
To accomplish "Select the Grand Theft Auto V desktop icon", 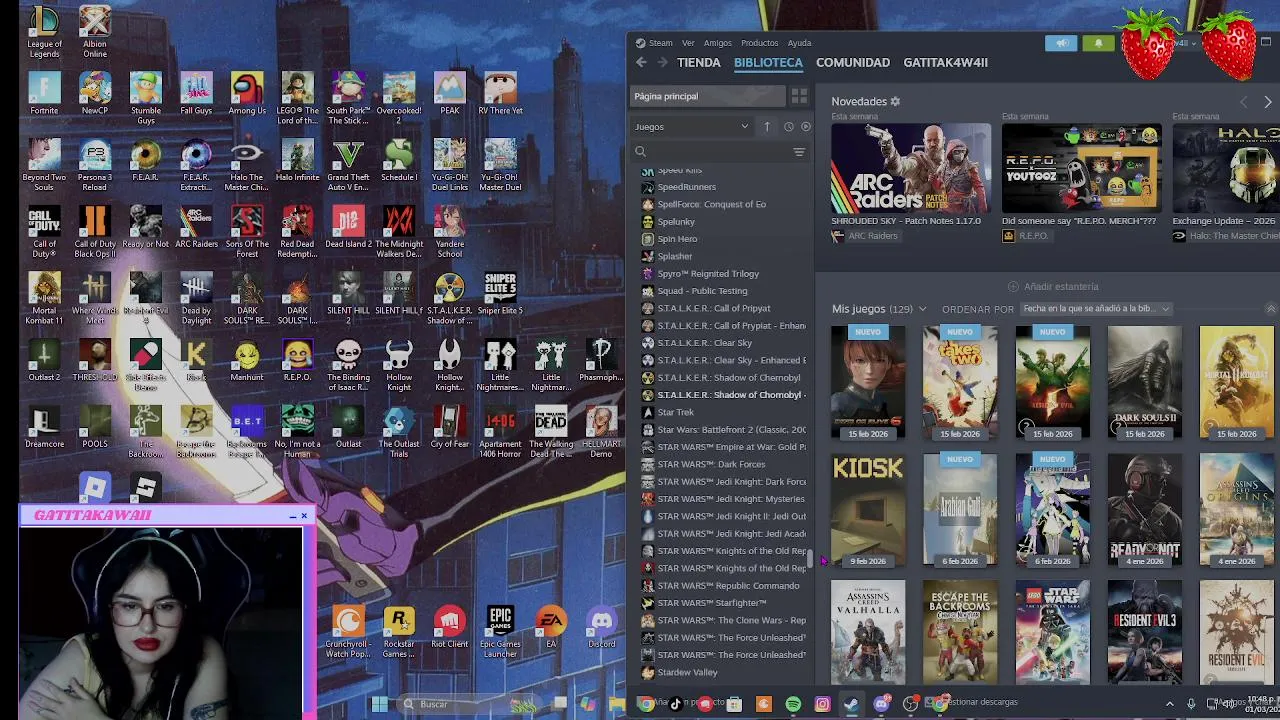I will tap(348, 166).
